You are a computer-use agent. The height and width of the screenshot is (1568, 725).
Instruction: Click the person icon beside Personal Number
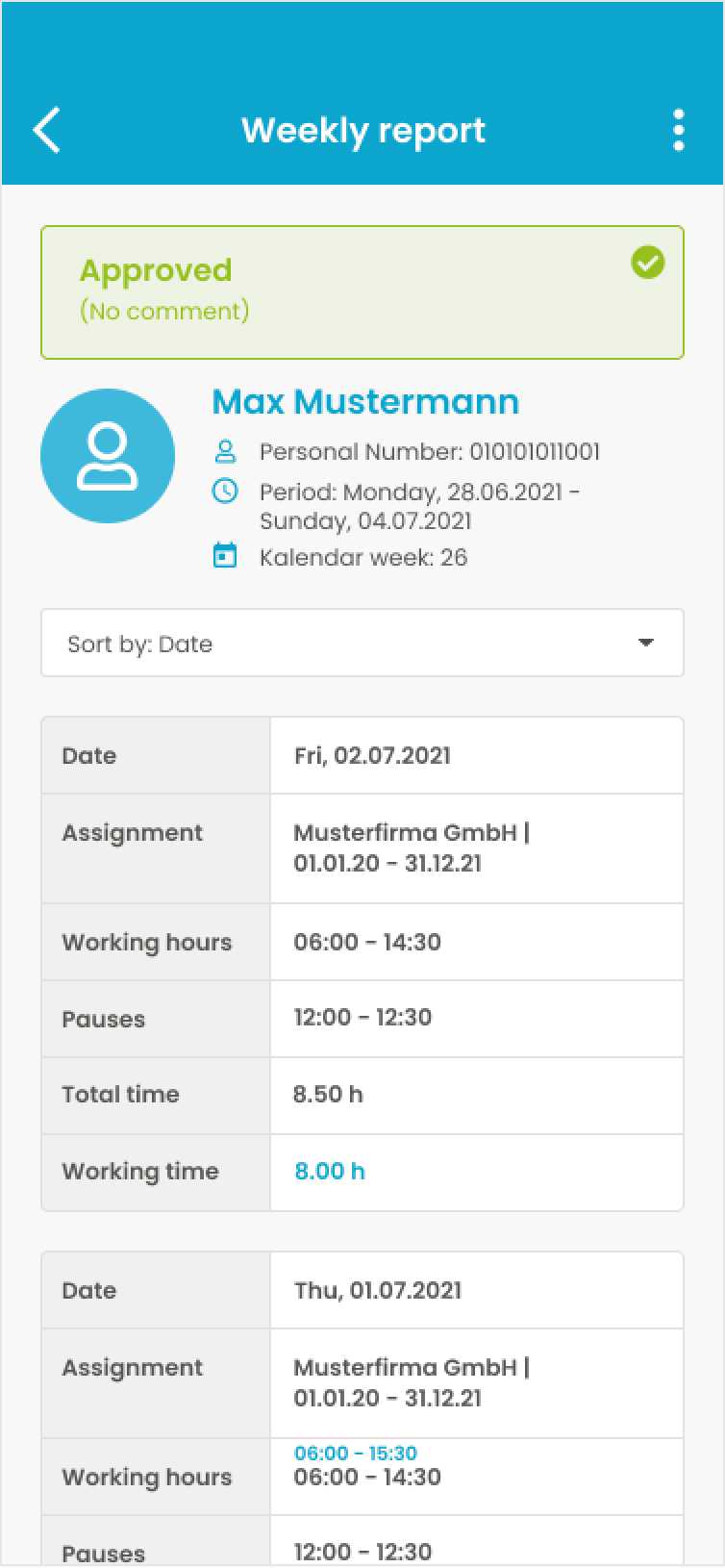click(225, 451)
